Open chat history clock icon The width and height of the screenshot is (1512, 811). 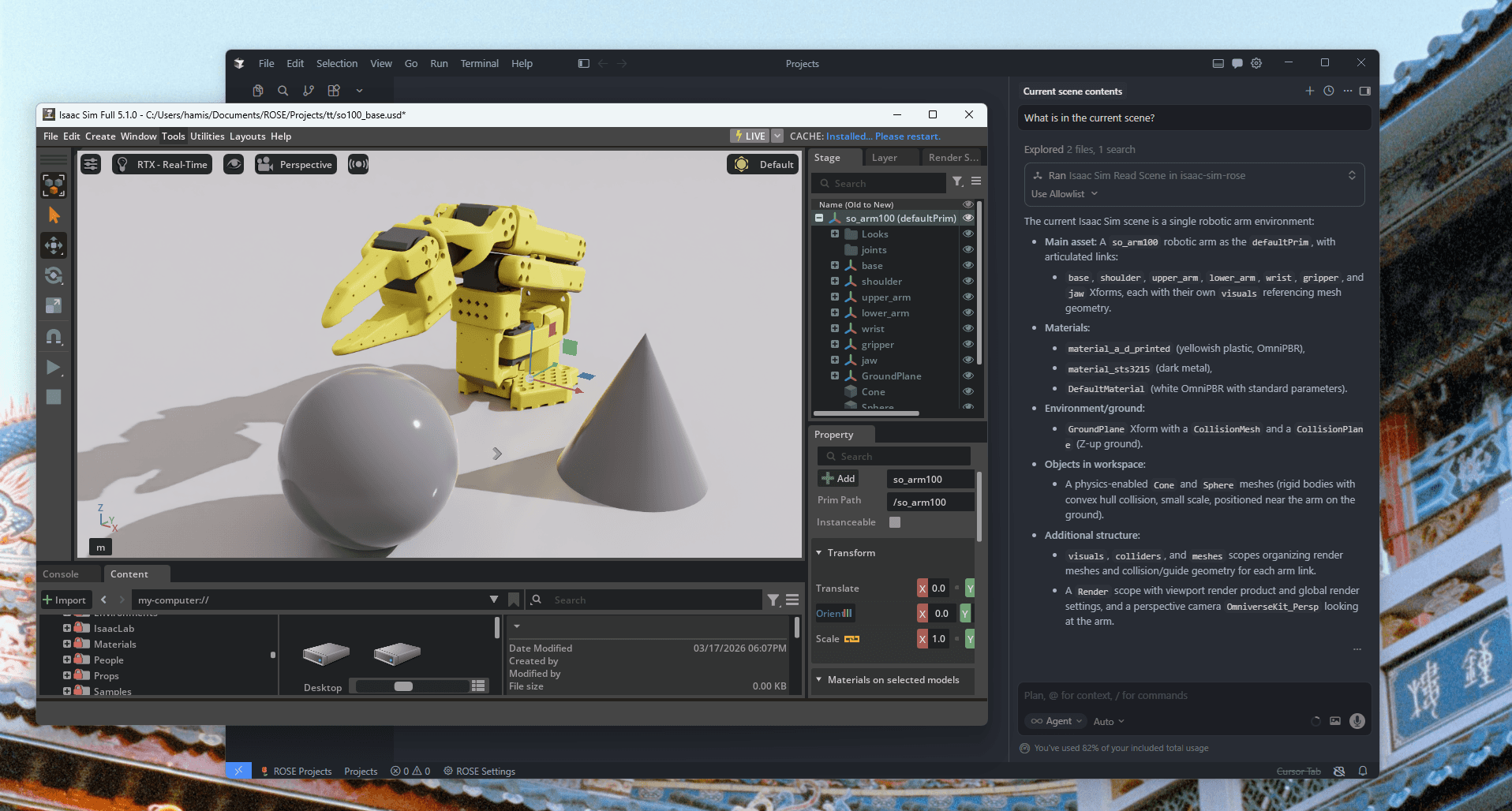coord(1329,91)
